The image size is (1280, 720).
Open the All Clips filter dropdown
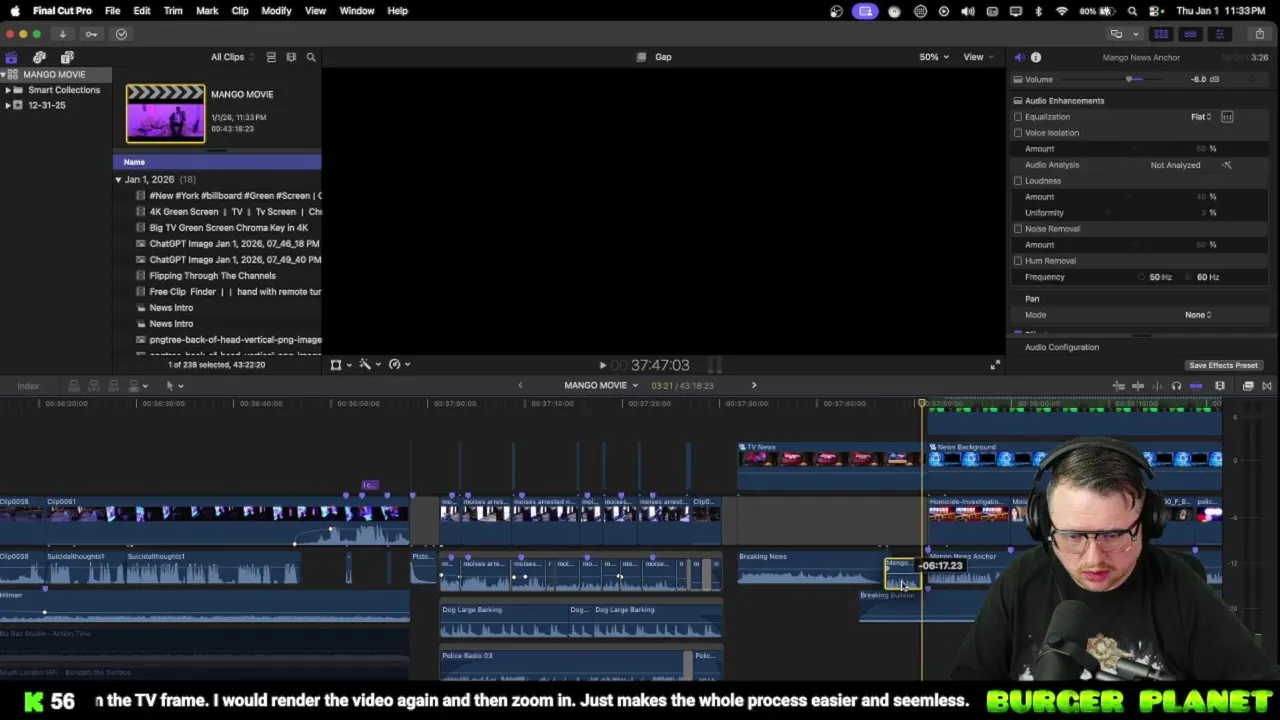point(232,57)
